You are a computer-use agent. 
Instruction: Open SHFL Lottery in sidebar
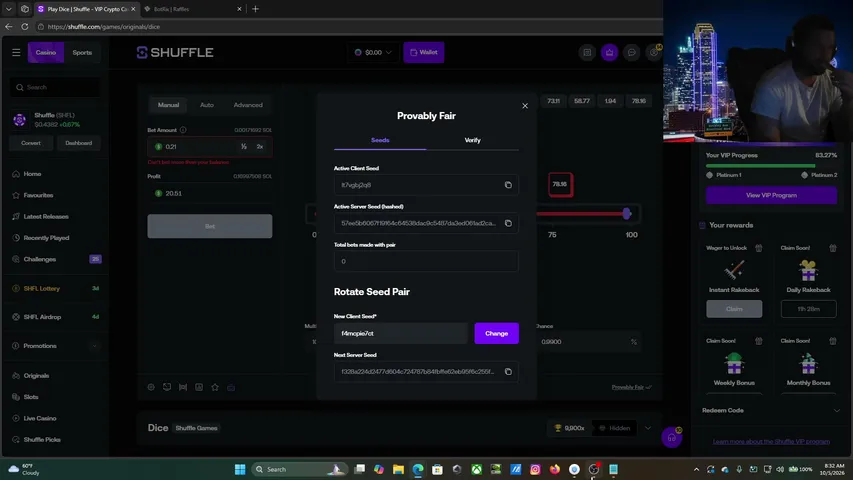[x=41, y=288]
